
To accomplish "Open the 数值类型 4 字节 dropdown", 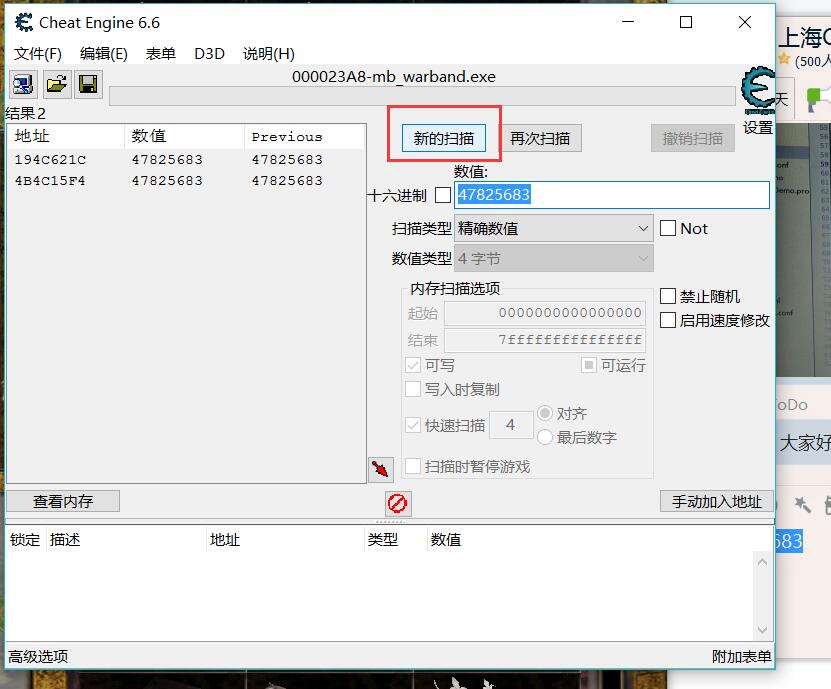I will point(553,258).
